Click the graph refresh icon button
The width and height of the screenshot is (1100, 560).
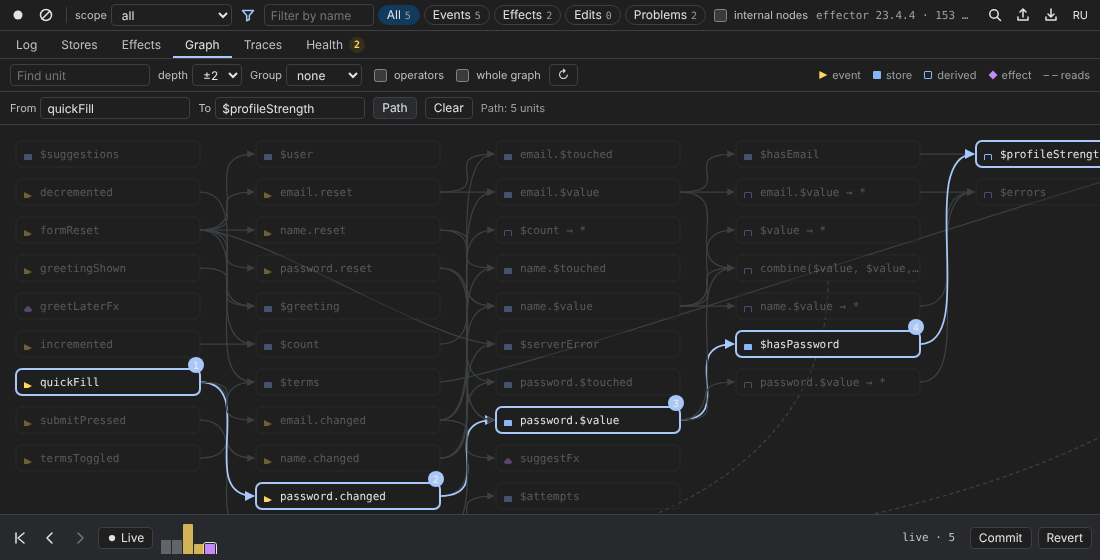563,75
